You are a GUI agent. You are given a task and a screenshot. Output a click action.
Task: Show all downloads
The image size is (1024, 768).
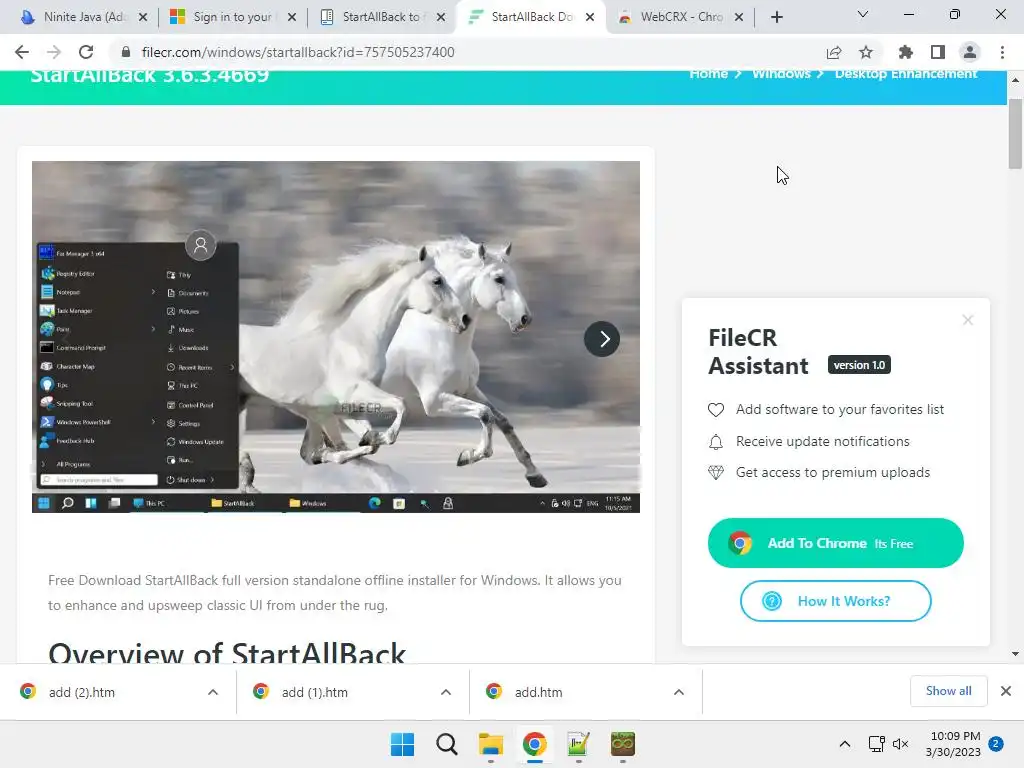click(x=948, y=691)
